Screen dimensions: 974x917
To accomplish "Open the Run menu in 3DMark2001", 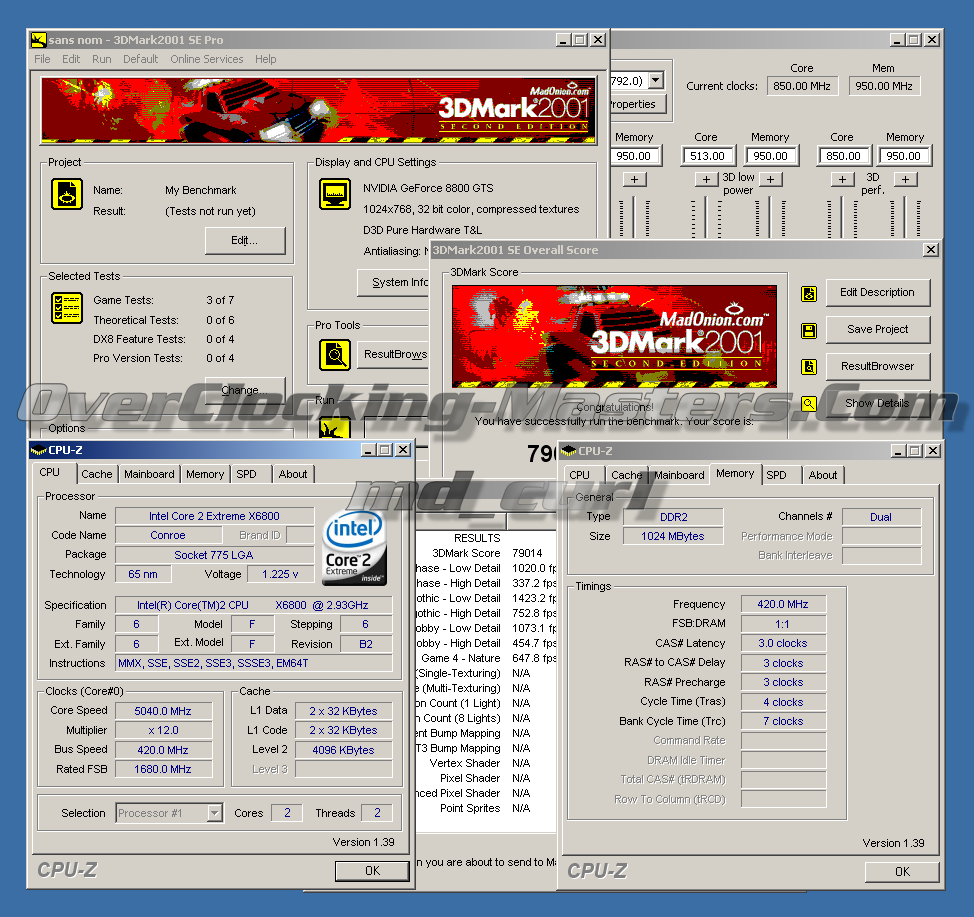I will tap(102, 59).
